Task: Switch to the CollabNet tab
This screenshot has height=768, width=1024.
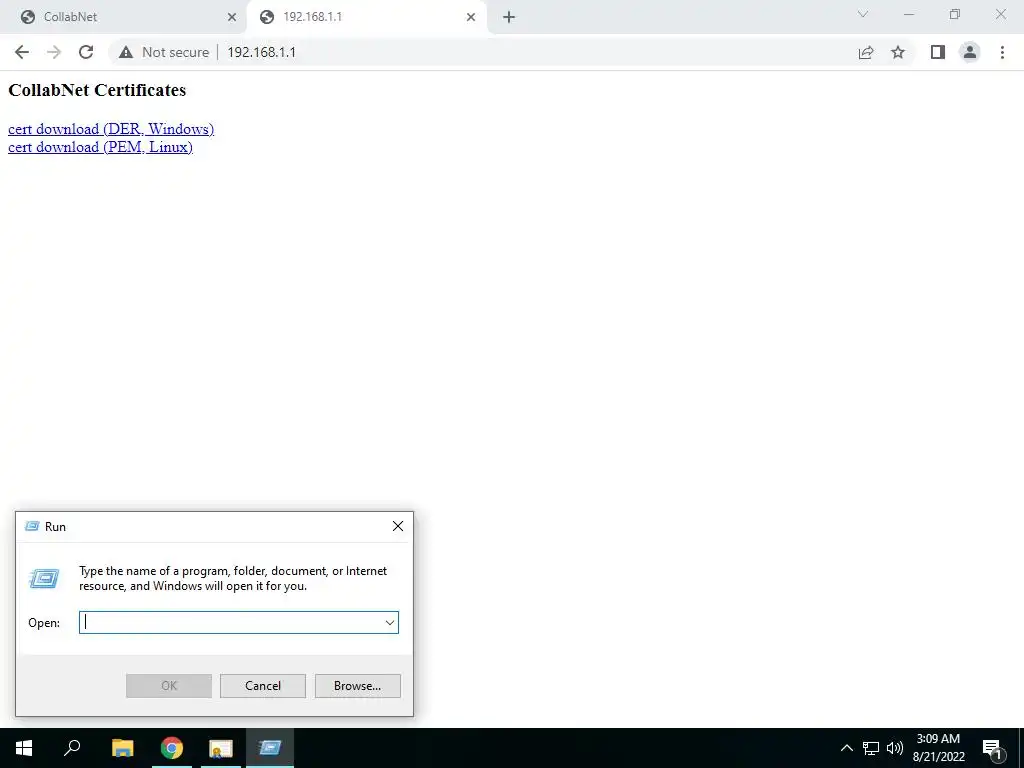Action: (x=124, y=17)
